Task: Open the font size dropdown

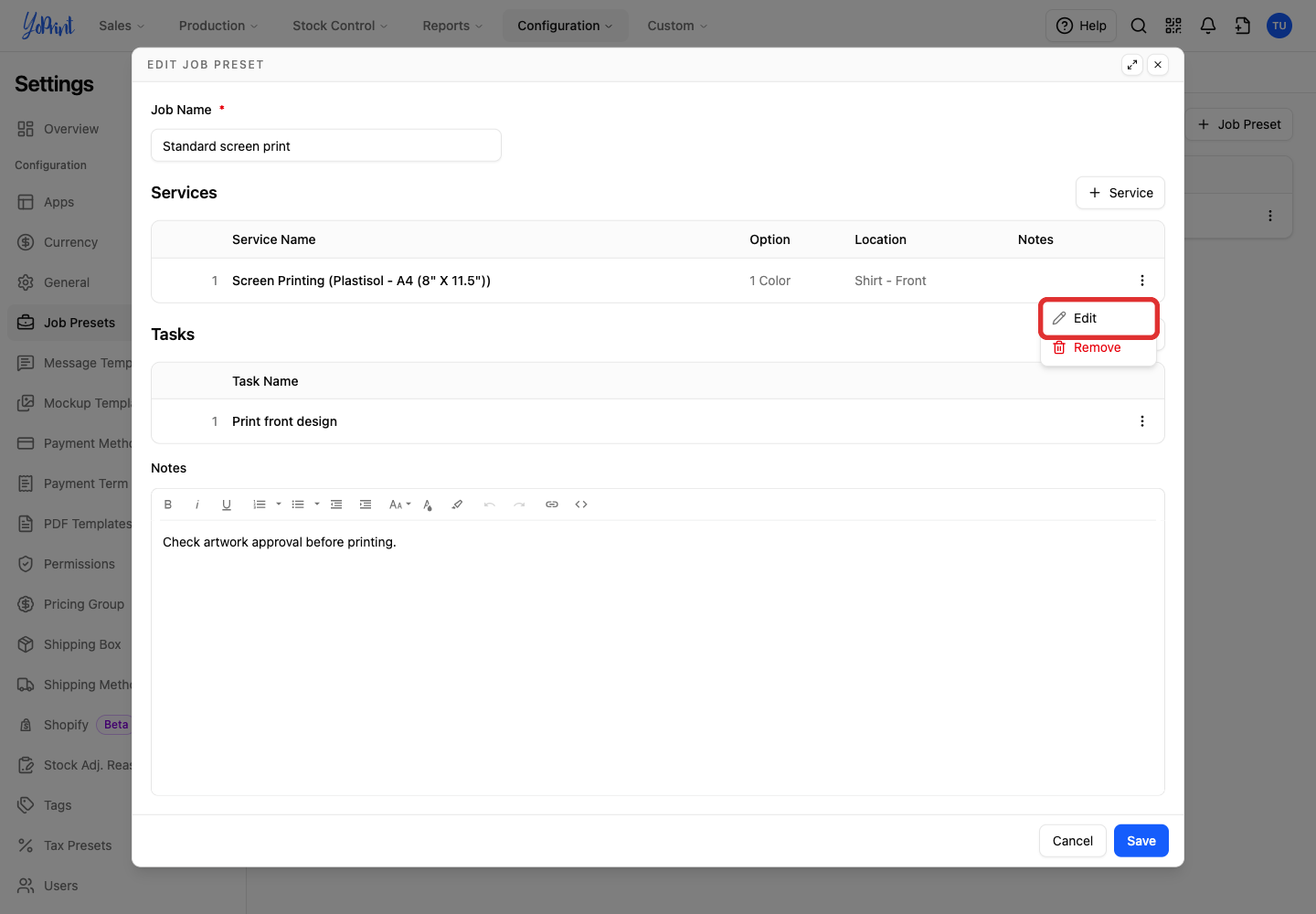Action: click(x=399, y=505)
